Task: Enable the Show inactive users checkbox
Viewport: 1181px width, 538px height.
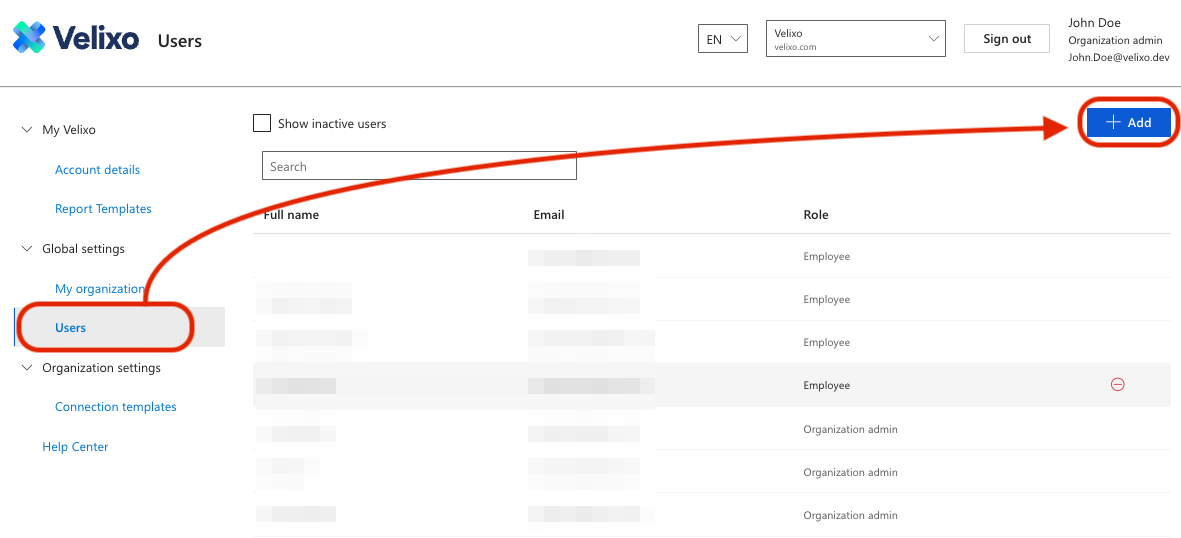Action: click(262, 123)
